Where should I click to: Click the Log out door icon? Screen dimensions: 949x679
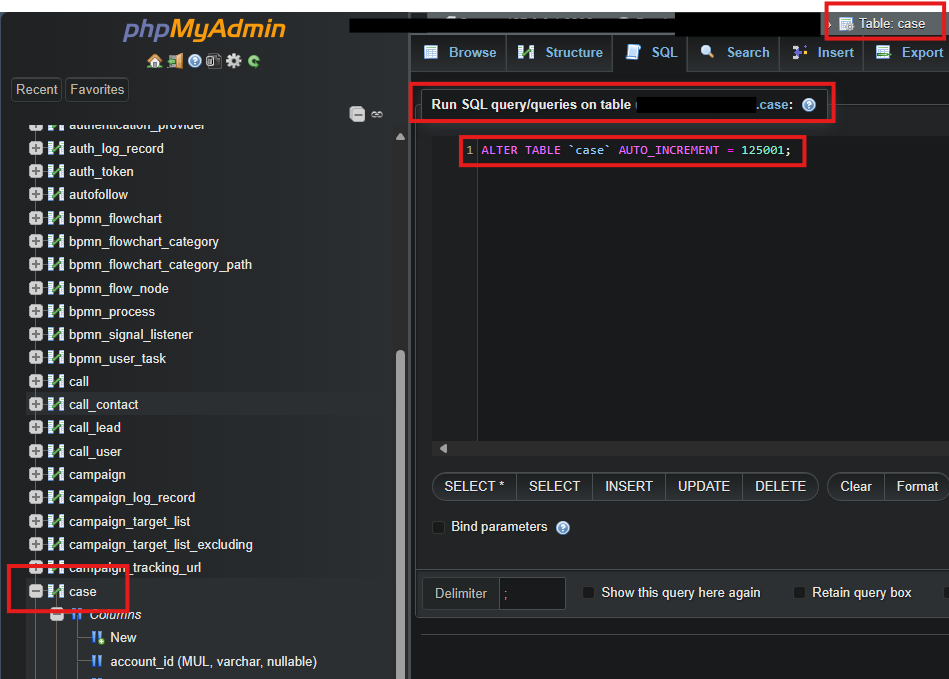point(174,61)
